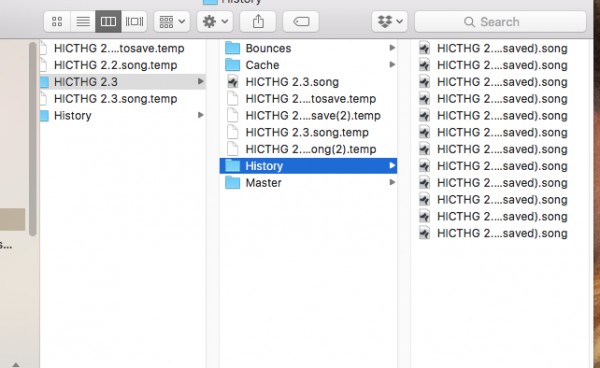Open the item arrangement dropdown
600x368 pixels.
click(x=172, y=21)
